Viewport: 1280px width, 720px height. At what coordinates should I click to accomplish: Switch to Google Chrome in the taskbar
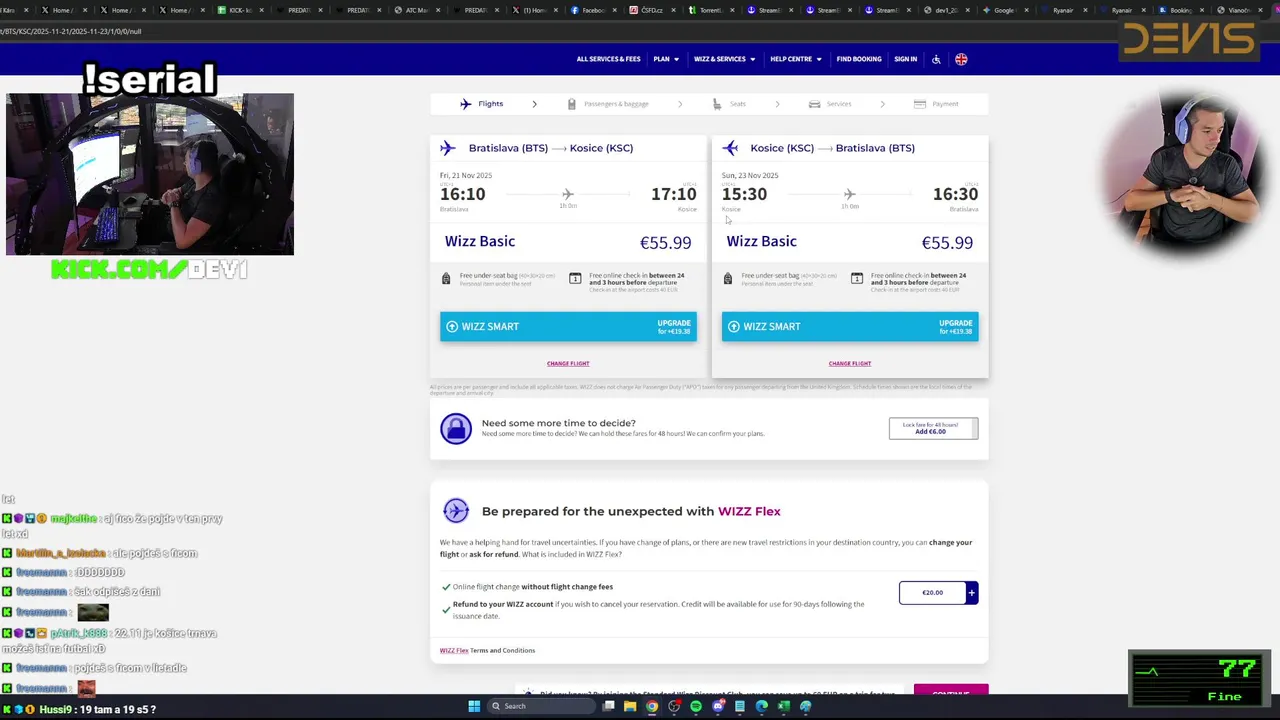pyautogui.click(x=652, y=706)
